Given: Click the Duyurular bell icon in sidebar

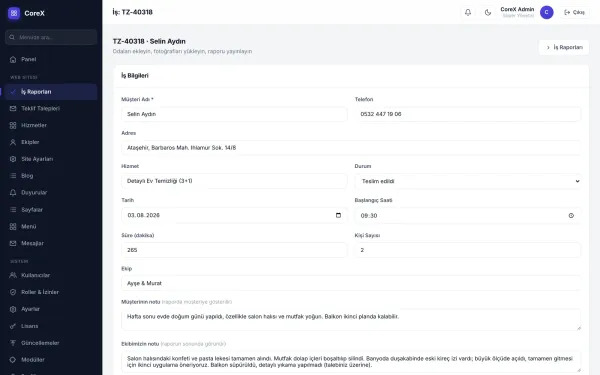Looking at the screenshot, I should [x=13, y=192].
